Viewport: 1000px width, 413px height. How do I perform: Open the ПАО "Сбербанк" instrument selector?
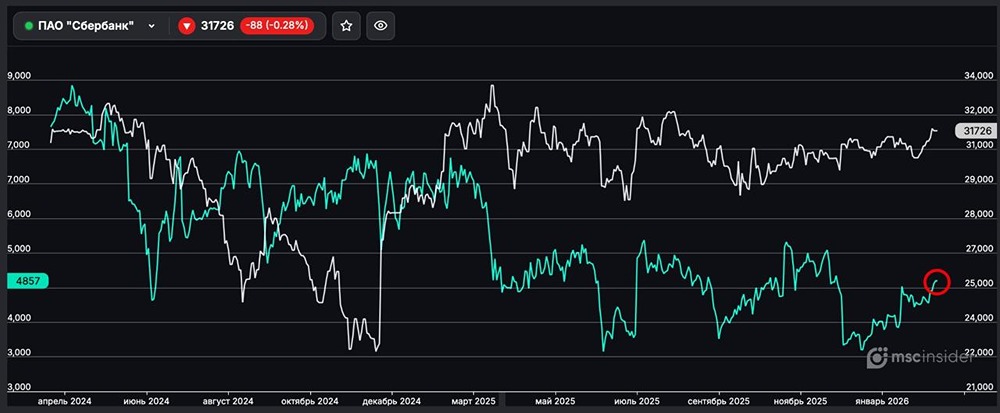point(89,27)
